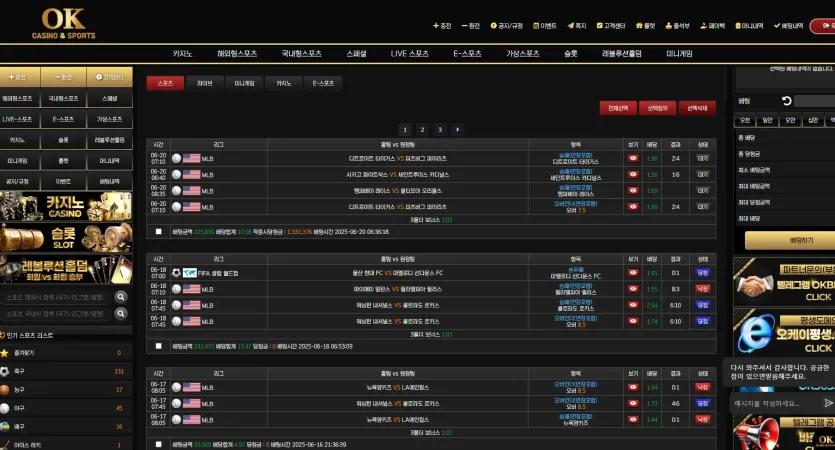This screenshot has height=450, width=835.
Task: Check the box for bet placed 2025-06-20 06:36:18
Action: (x=158, y=232)
